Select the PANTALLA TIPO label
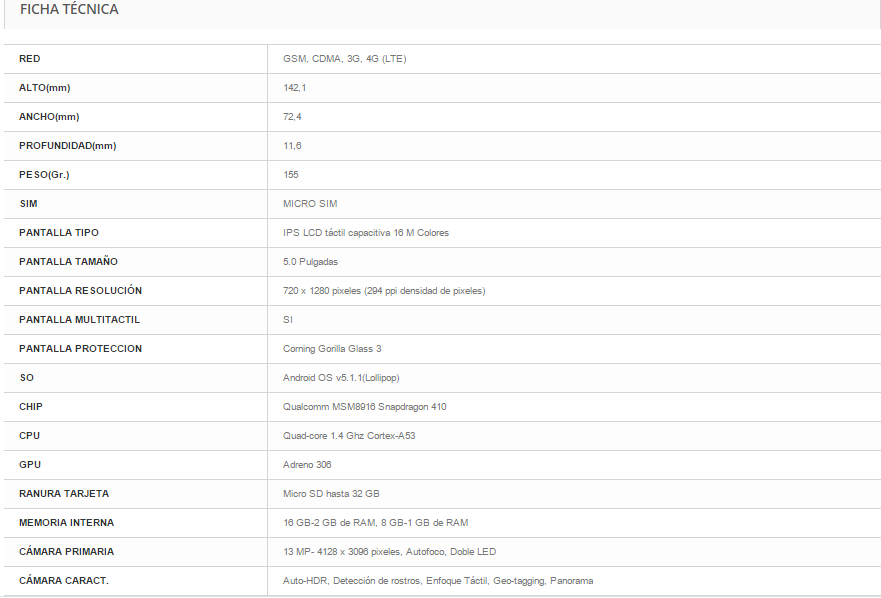The image size is (881, 598). pos(58,233)
